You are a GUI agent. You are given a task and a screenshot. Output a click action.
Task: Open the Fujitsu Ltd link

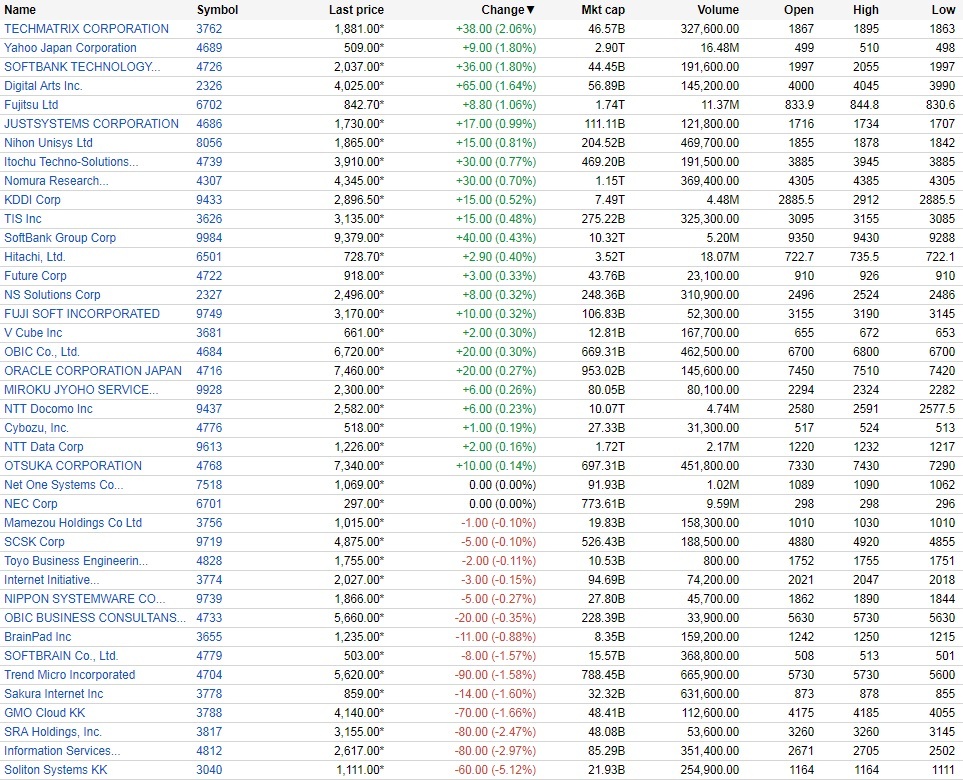coord(31,105)
